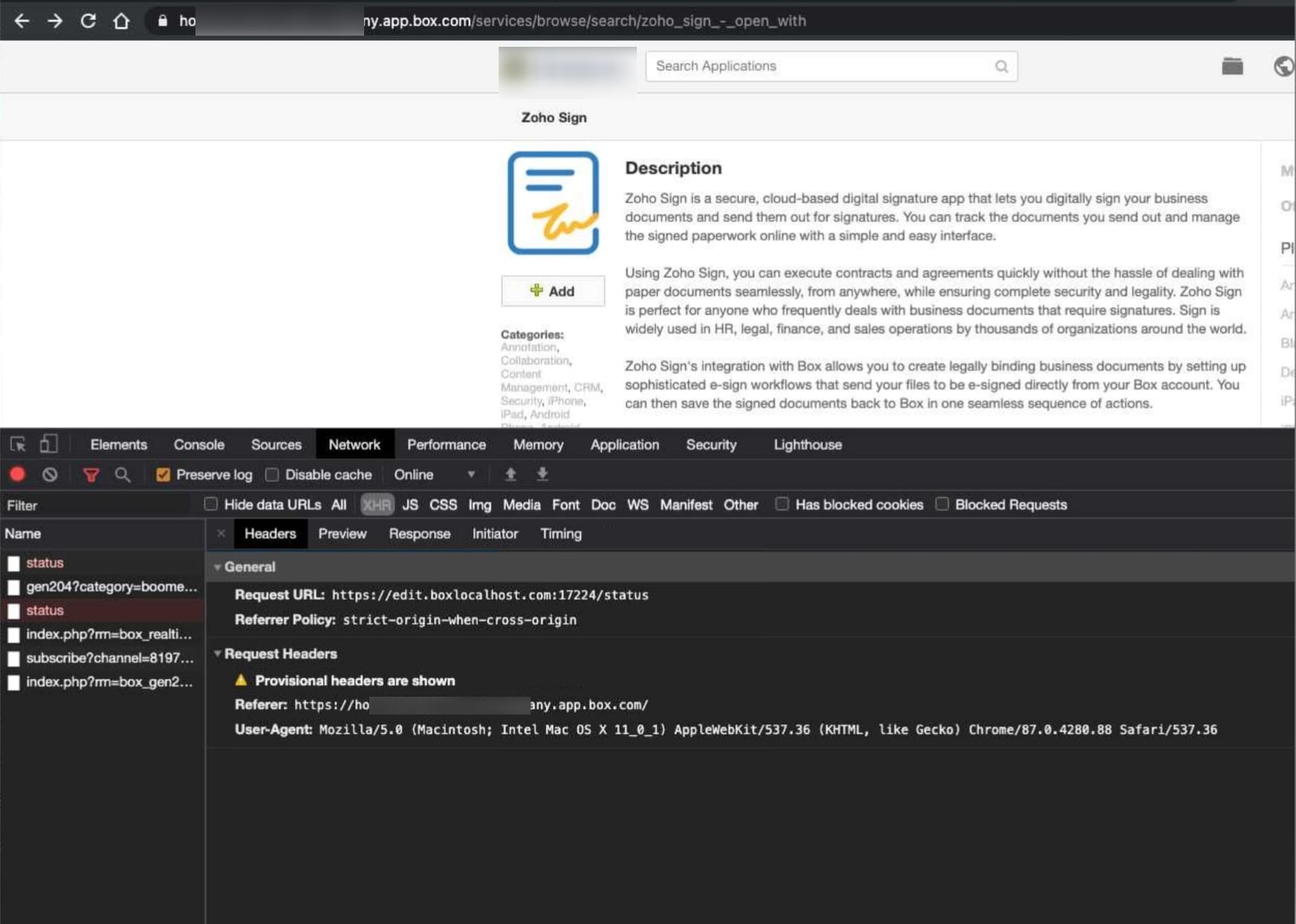Open the network search magnifier icon
The image size is (1296, 924).
[x=123, y=475]
